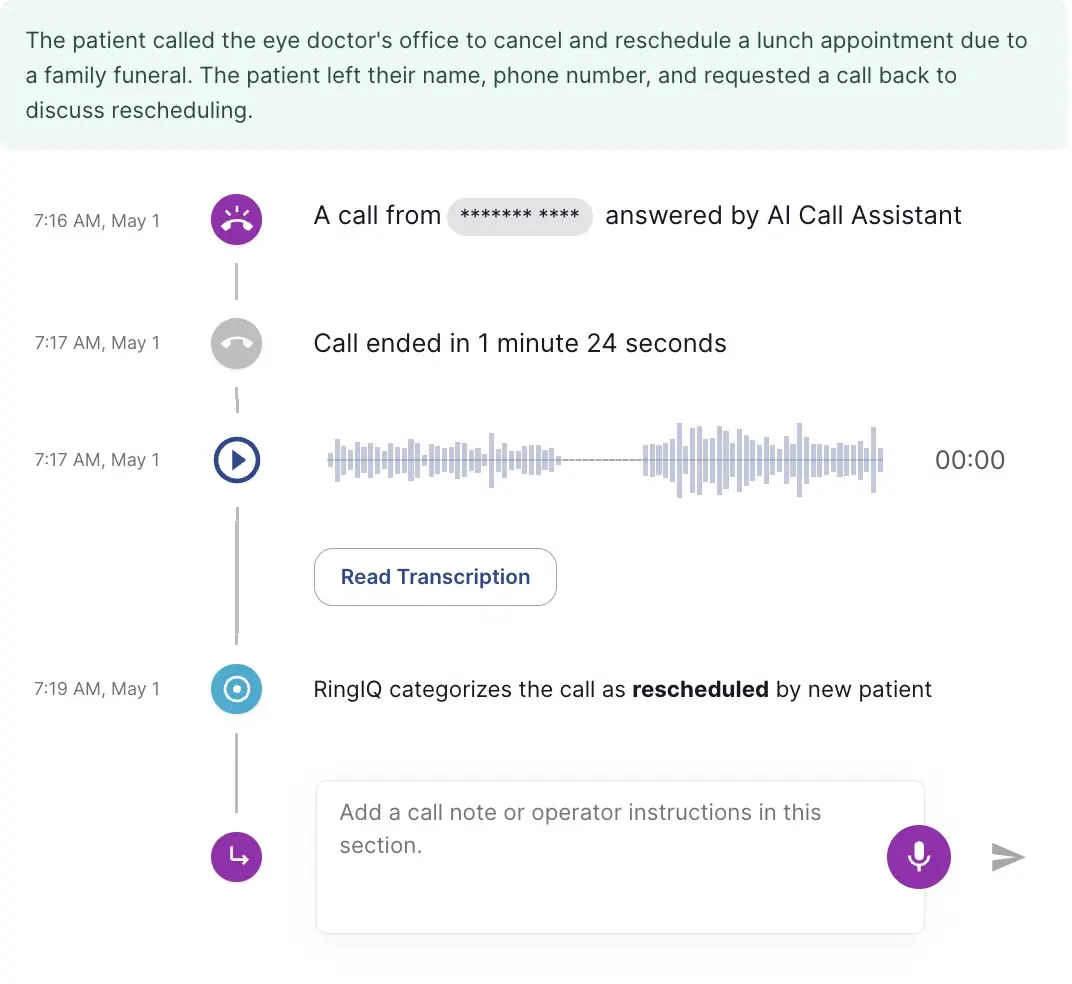Click the 00:00 playback timer

969,460
